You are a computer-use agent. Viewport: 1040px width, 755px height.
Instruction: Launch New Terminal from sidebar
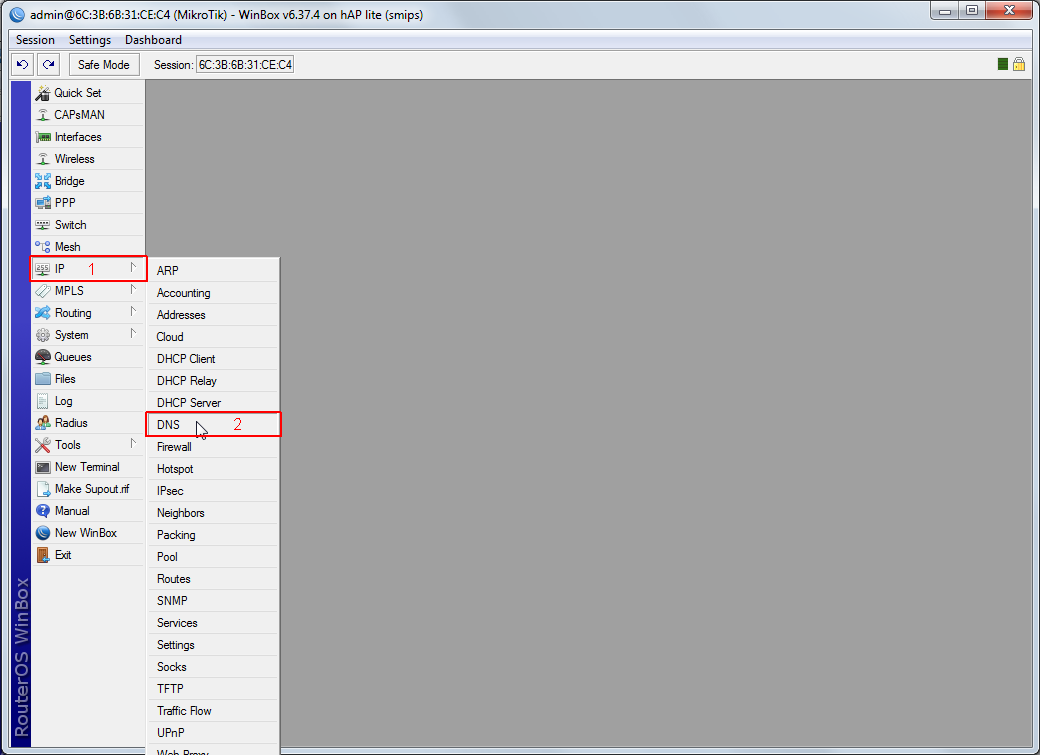tap(86, 467)
